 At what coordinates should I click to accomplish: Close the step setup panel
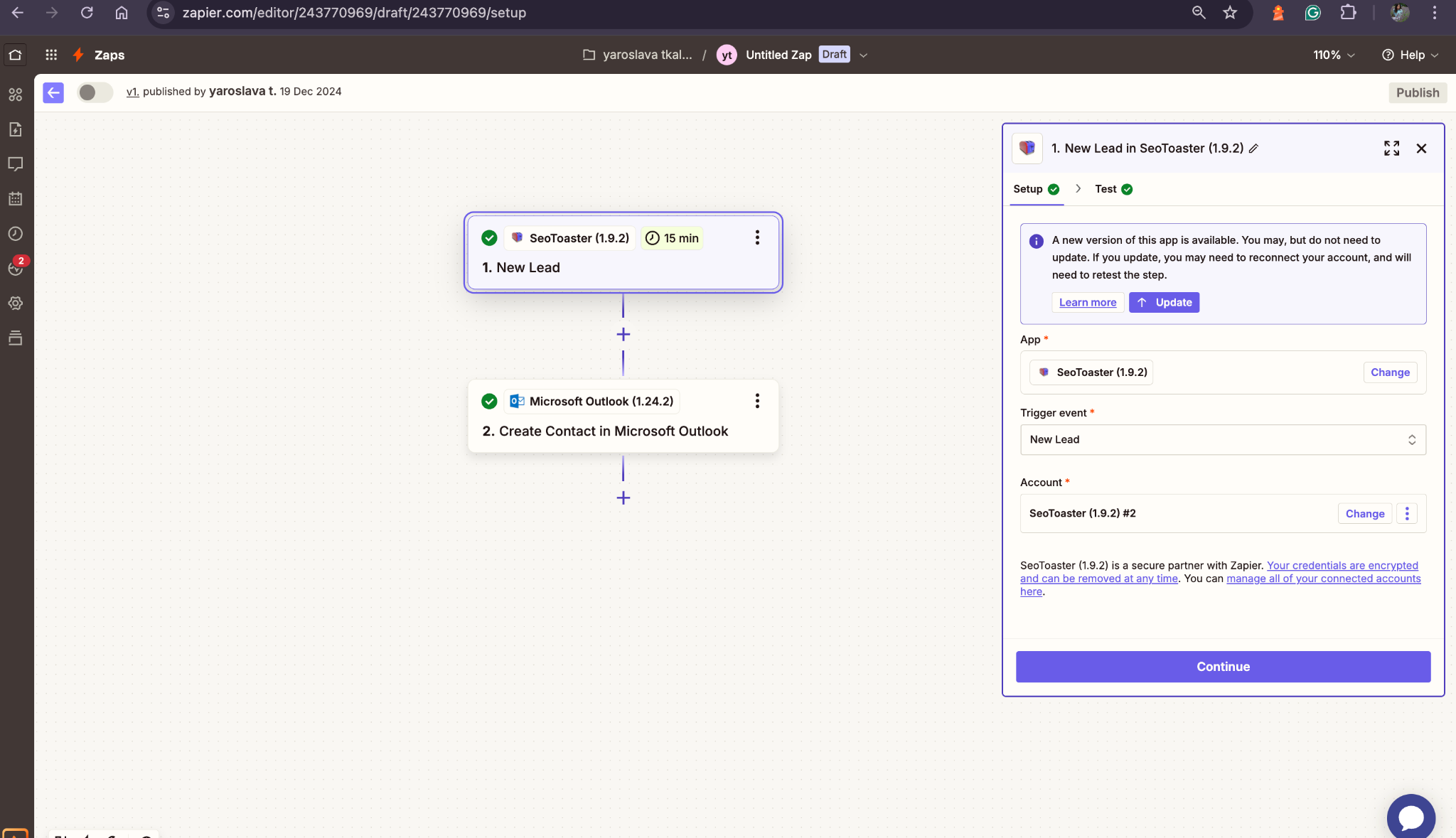tap(1421, 148)
